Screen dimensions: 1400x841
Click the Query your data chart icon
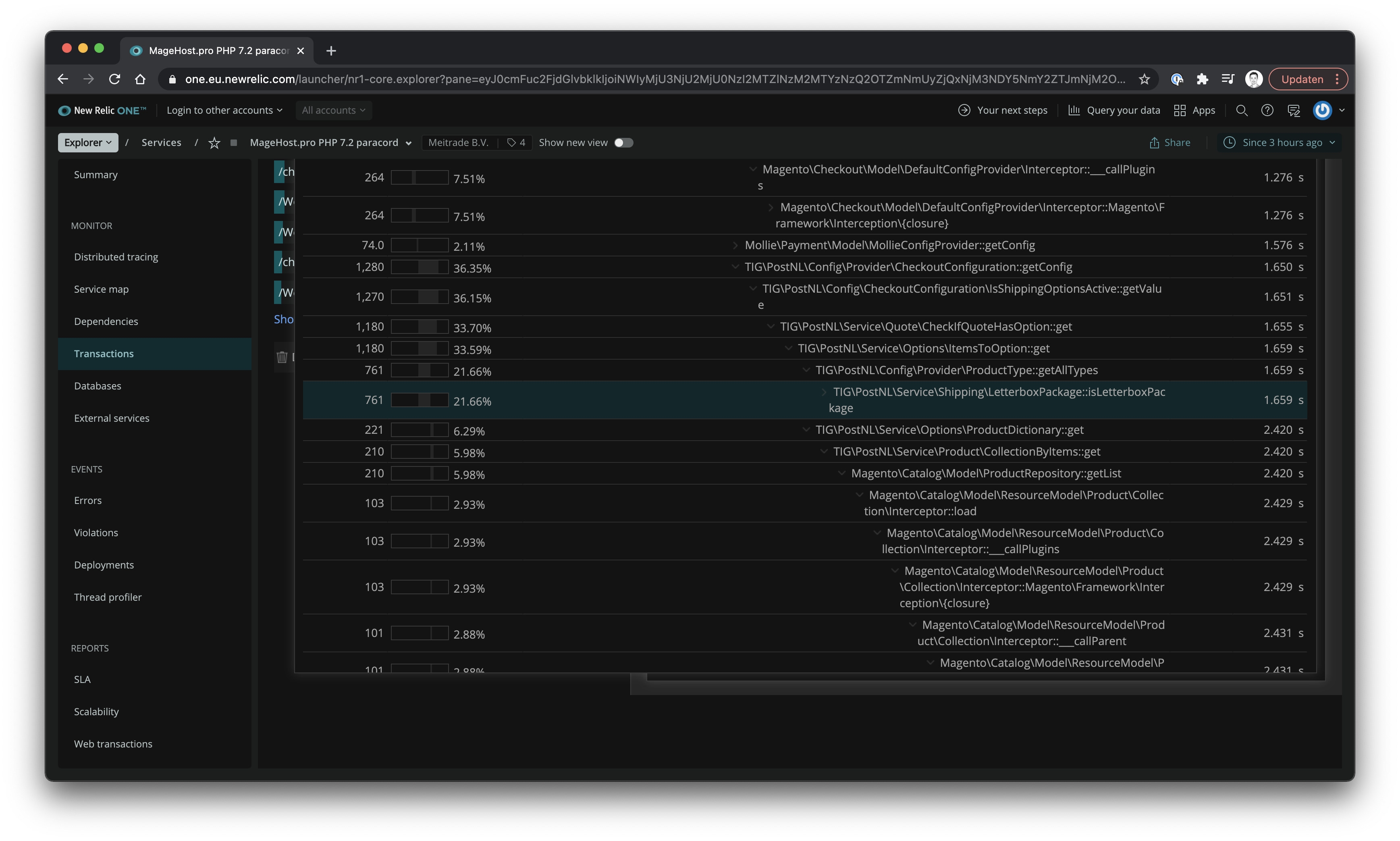1074,110
